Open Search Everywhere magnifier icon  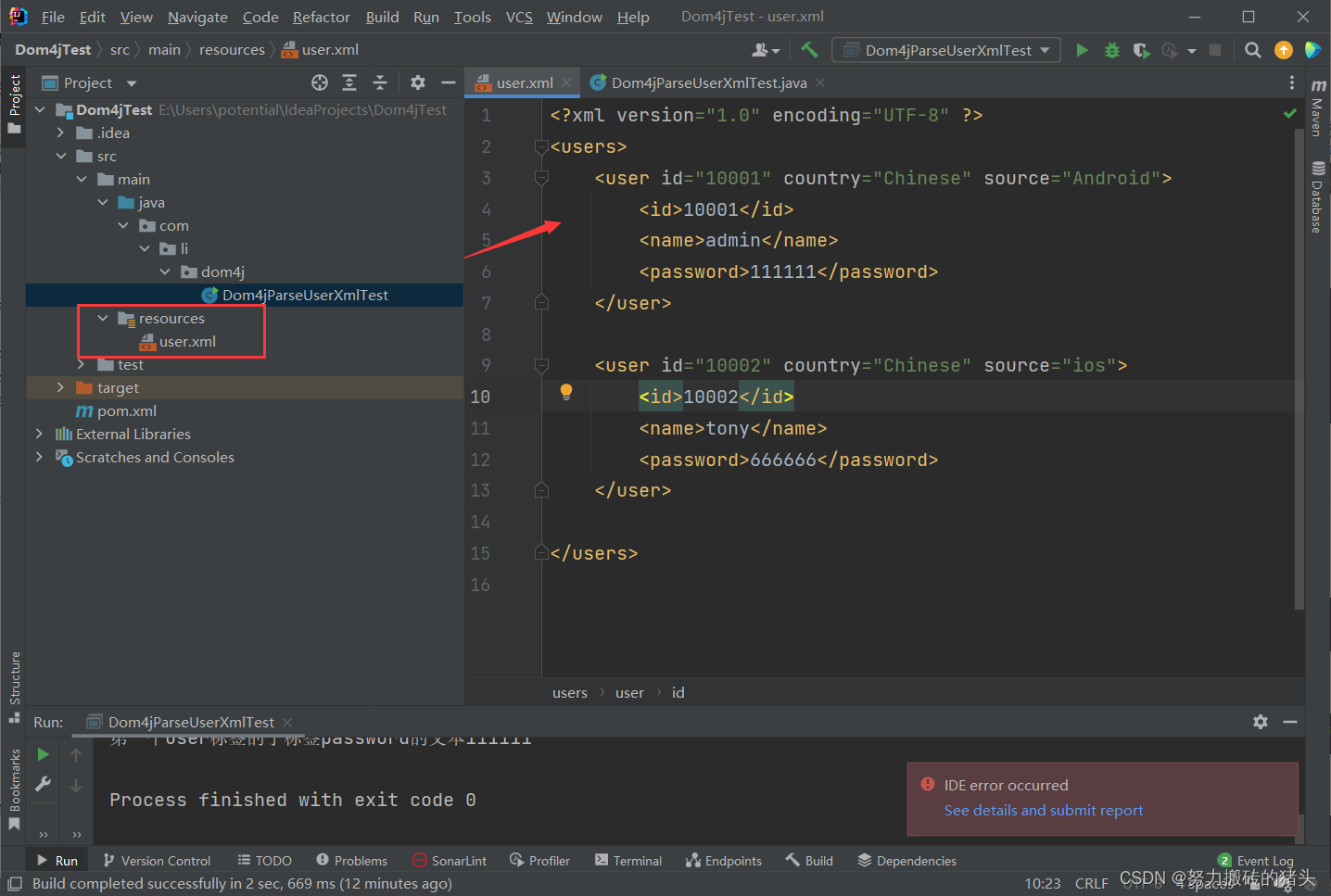point(1253,50)
